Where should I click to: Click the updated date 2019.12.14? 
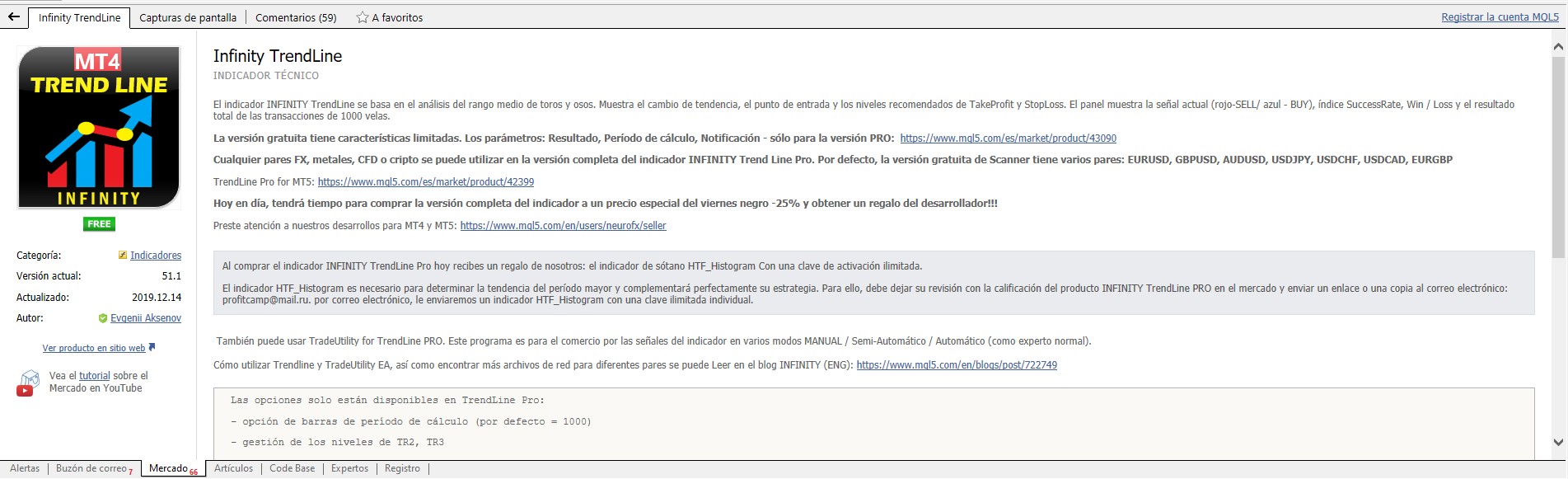157,298
